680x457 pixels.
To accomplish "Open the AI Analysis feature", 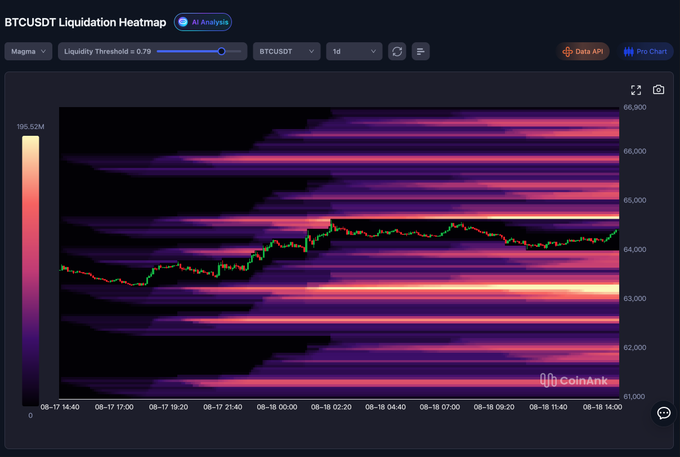I will click(203, 22).
